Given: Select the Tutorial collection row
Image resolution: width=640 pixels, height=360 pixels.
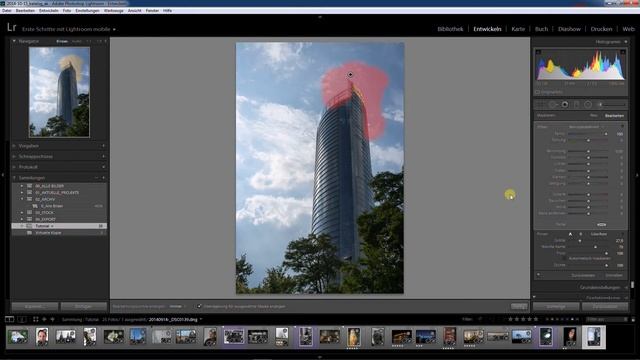Looking at the screenshot, I should point(60,226).
